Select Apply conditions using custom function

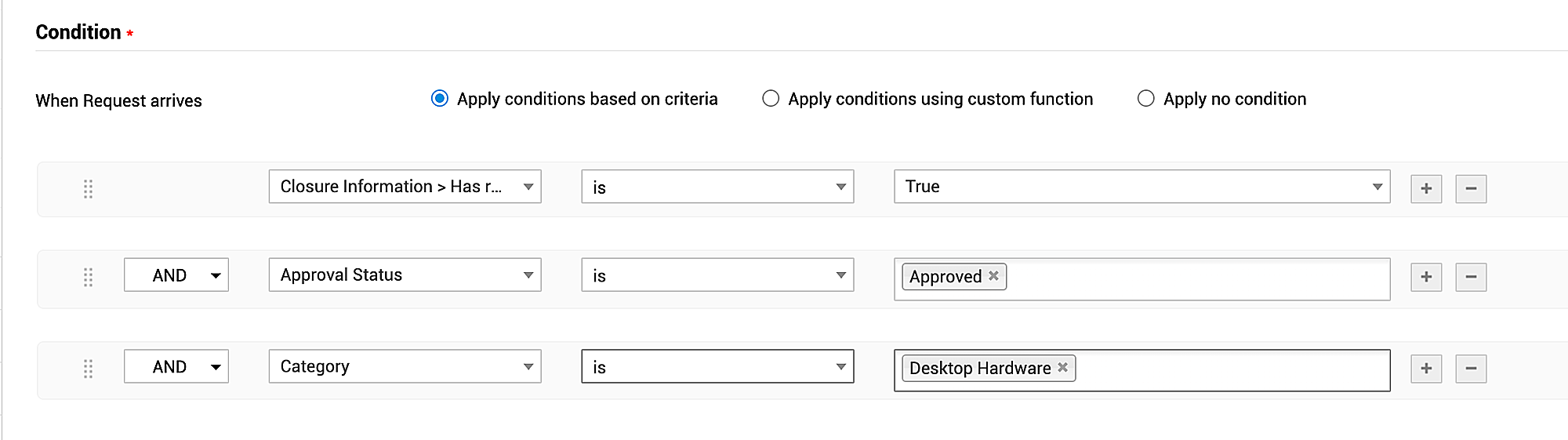[771, 99]
